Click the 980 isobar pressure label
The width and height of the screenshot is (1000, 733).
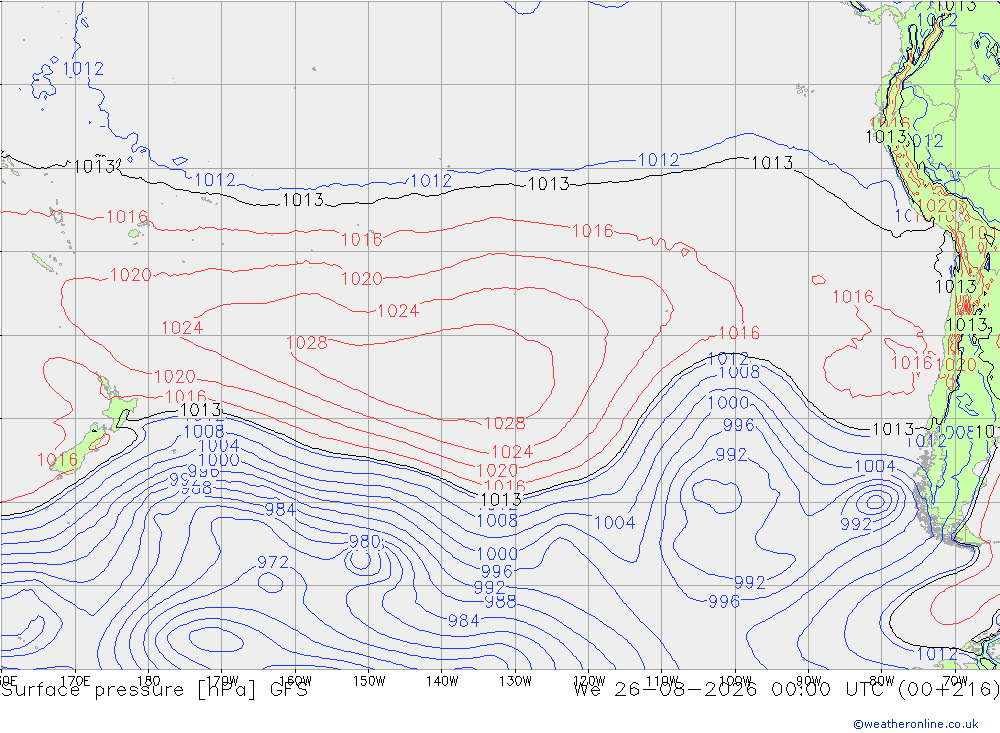[x=365, y=542]
